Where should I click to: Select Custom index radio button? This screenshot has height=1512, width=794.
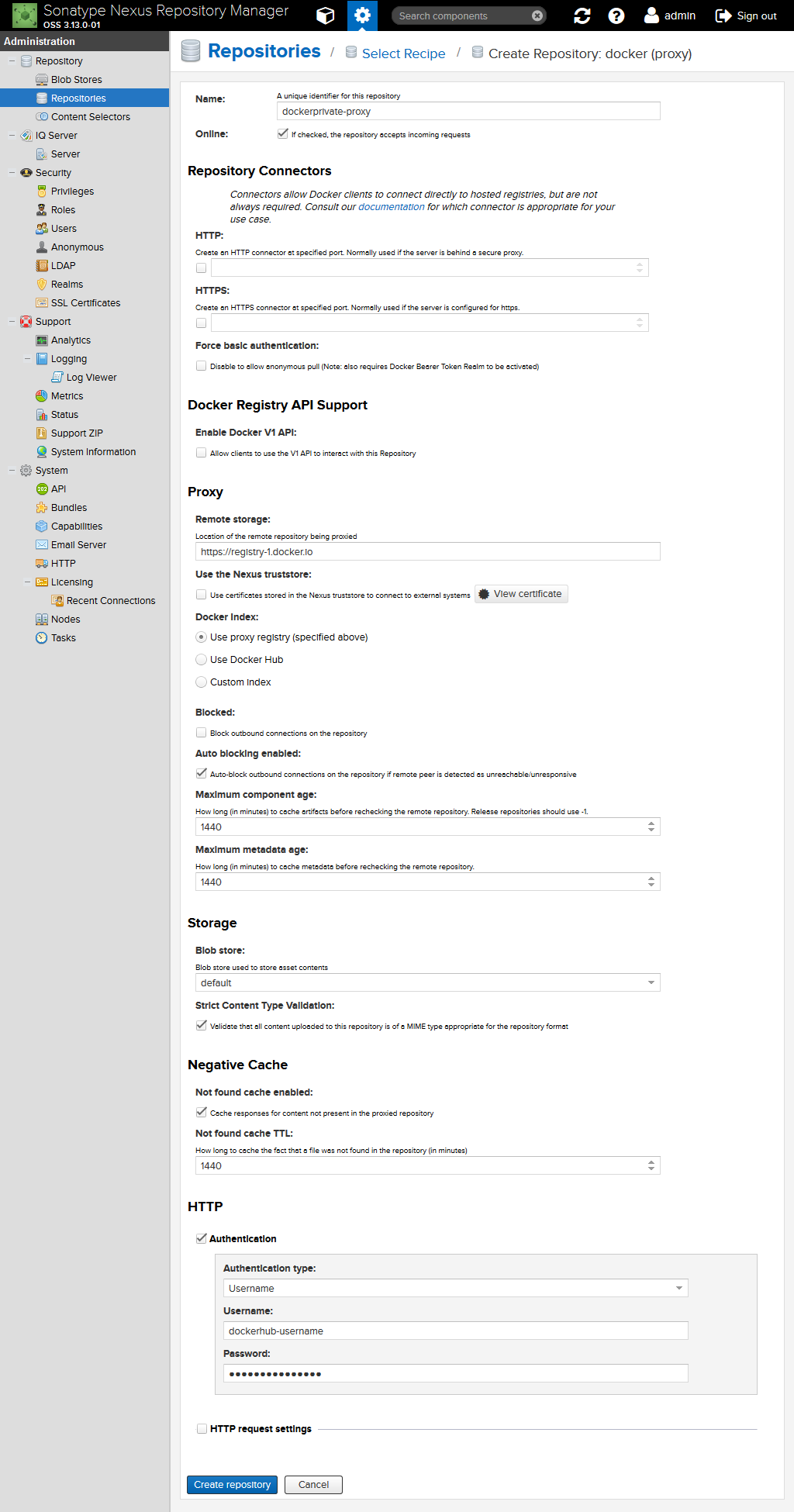(201, 682)
